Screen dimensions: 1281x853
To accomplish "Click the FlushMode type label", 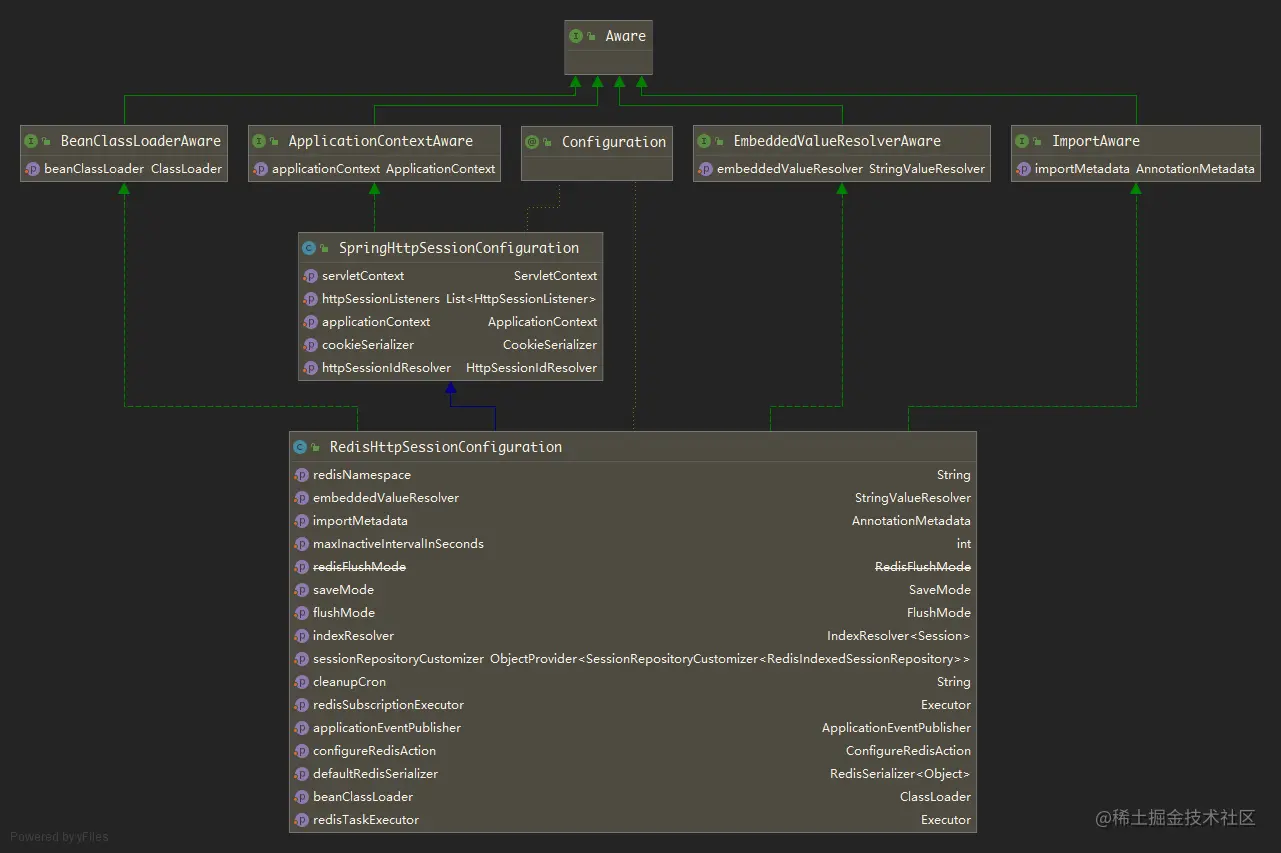I will (x=939, y=613).
